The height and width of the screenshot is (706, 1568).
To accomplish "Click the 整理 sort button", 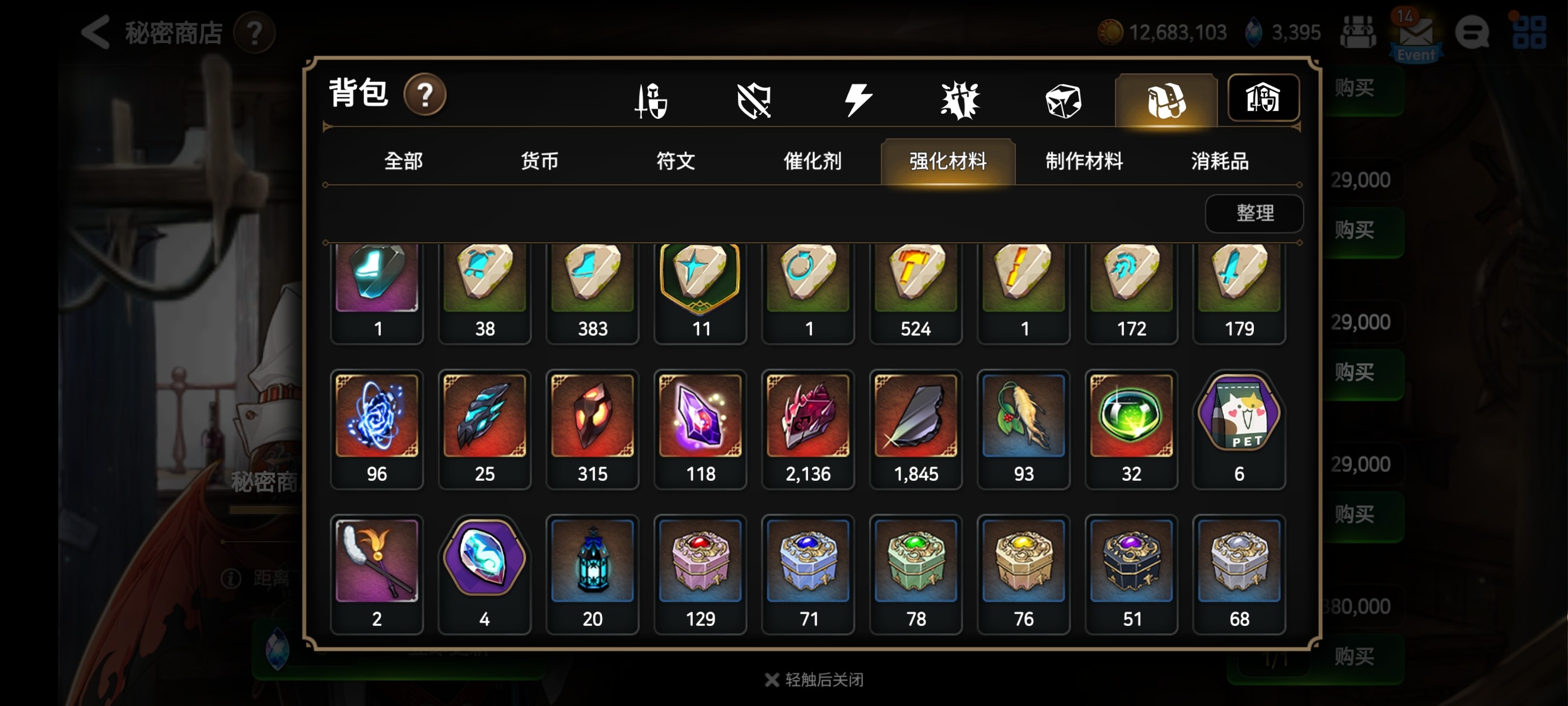I will [x=1254, y=213].
